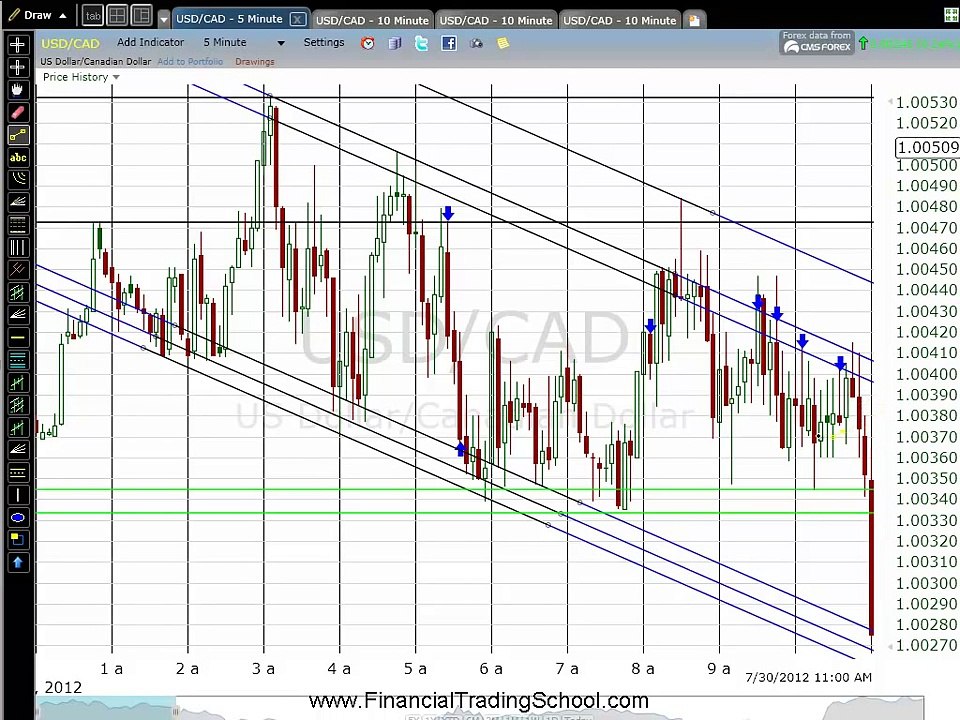Screen dimensions: 960x720
Task: Choose the abc text annotation tool
Action: pyautogui.click(x=18, y=158)
